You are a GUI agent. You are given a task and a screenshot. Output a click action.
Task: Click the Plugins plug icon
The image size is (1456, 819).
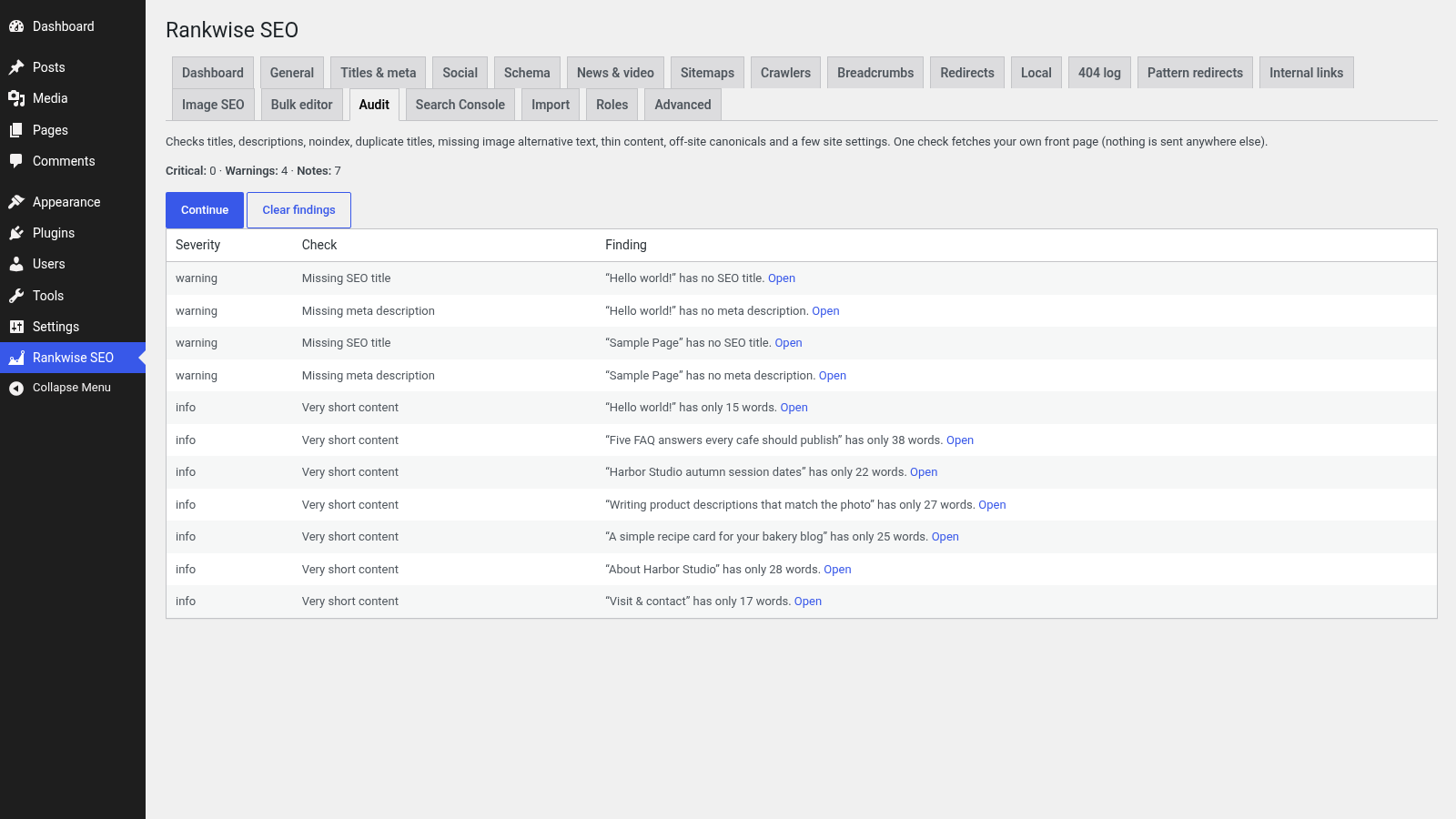coord(16,233)
